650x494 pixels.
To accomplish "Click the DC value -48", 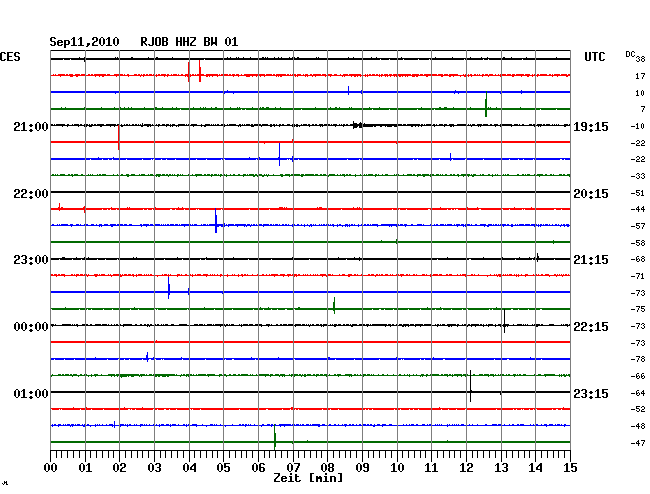I will 638,426.
